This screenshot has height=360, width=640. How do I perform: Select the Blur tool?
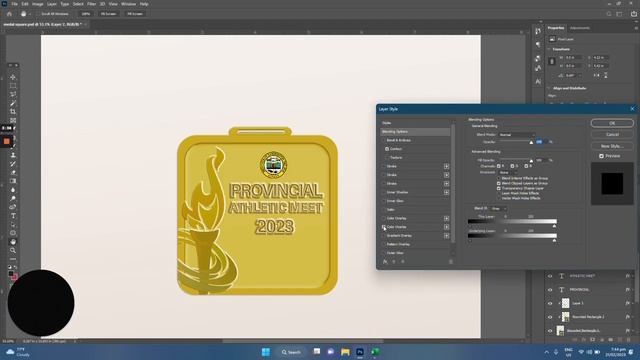coord(13,190)
